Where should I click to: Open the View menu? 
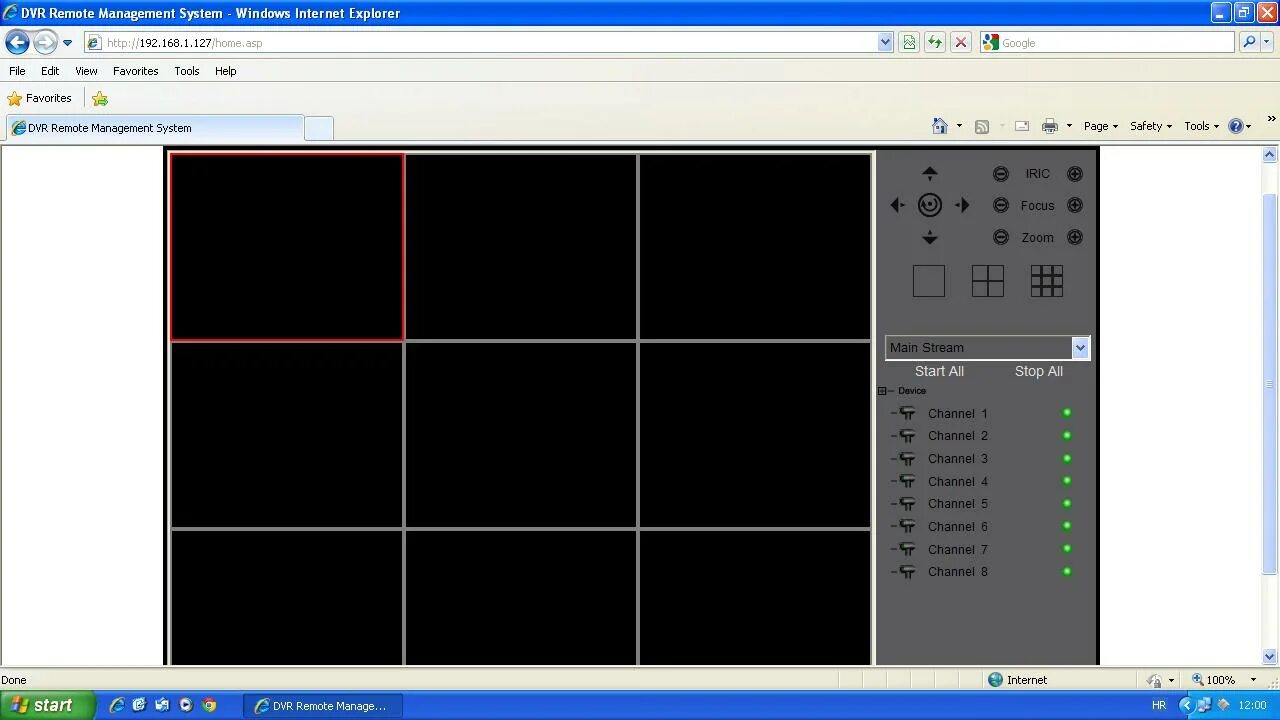[86, 71]
